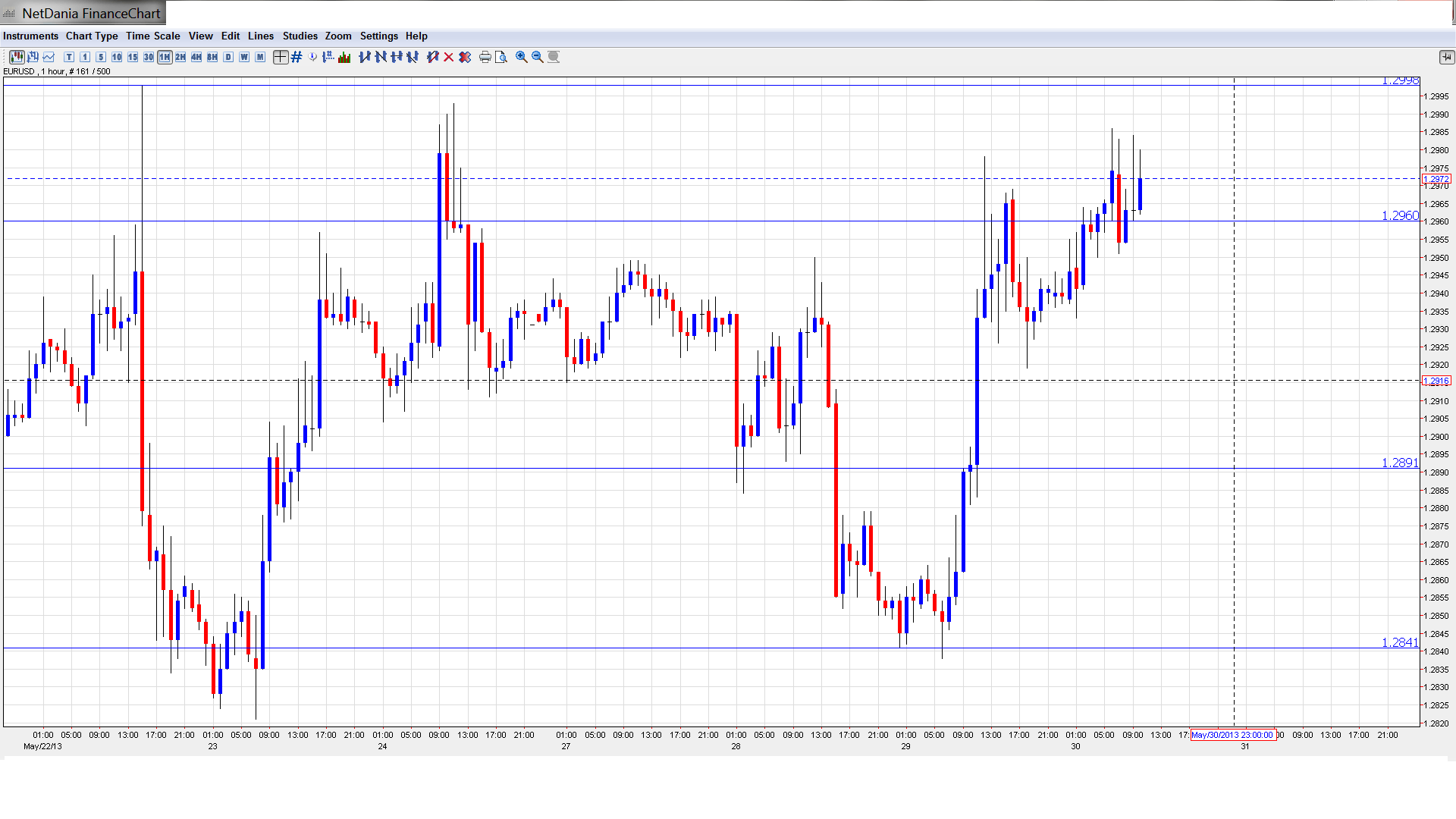
Task: Toggle the 4H time scale button
Action: [196, 57]
